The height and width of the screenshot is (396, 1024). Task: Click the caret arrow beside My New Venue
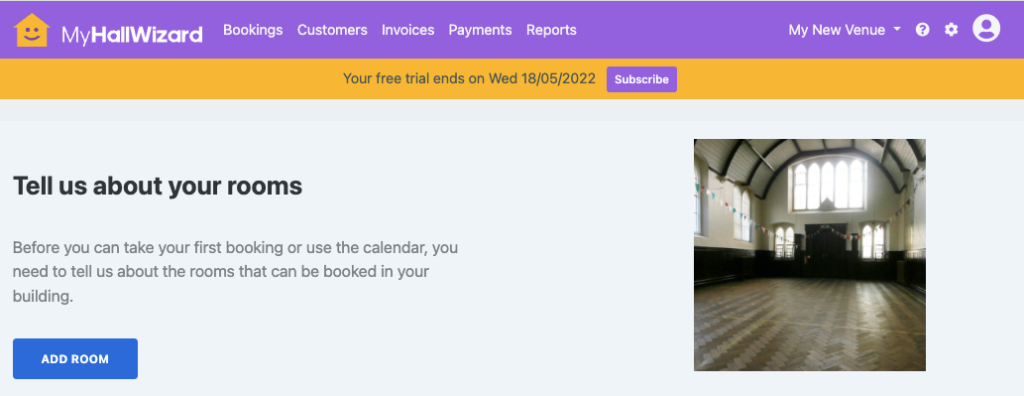pyautogui.click(x=897, y=29)
